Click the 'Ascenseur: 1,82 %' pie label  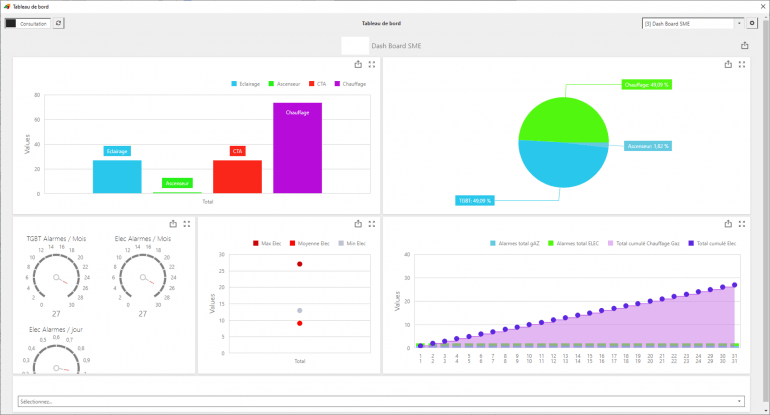(648, 146)
